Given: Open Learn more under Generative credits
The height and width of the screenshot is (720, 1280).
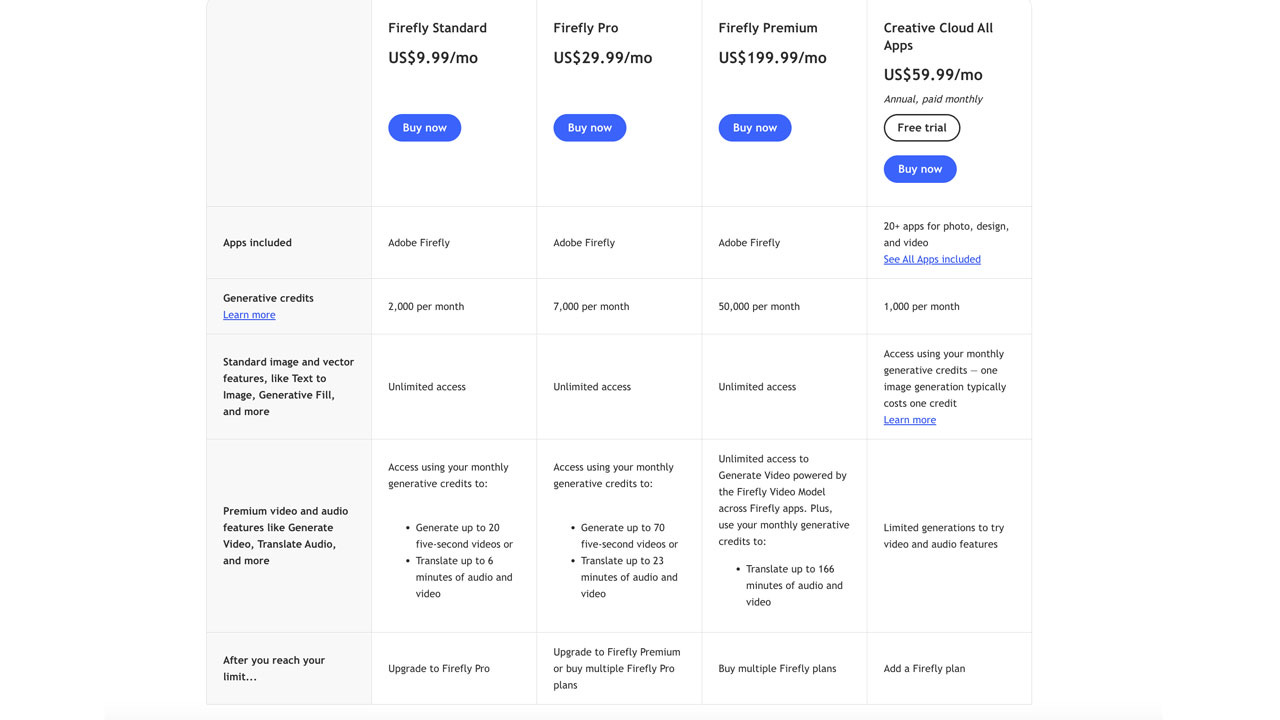Looking at the screenshot, I should click(x=249, y=315).
